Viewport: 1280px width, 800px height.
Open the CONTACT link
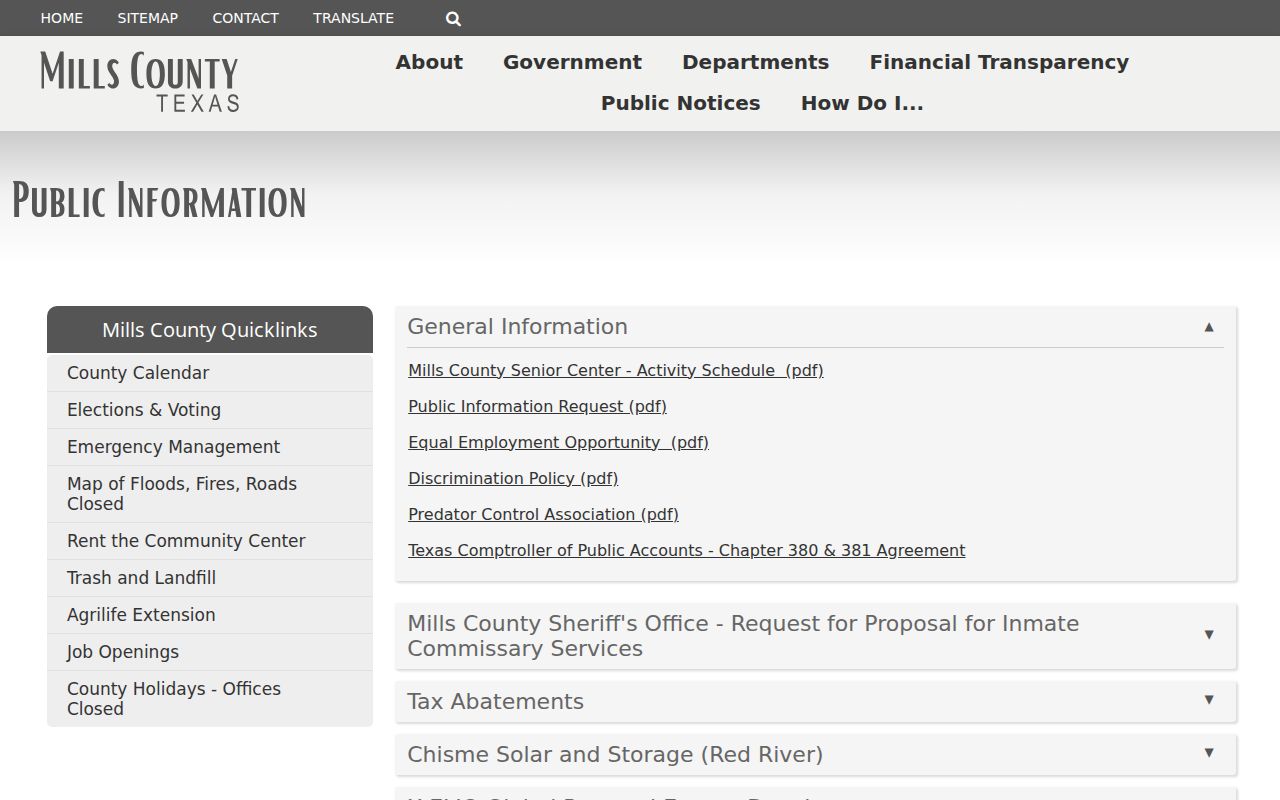click(x=245, y=18)
